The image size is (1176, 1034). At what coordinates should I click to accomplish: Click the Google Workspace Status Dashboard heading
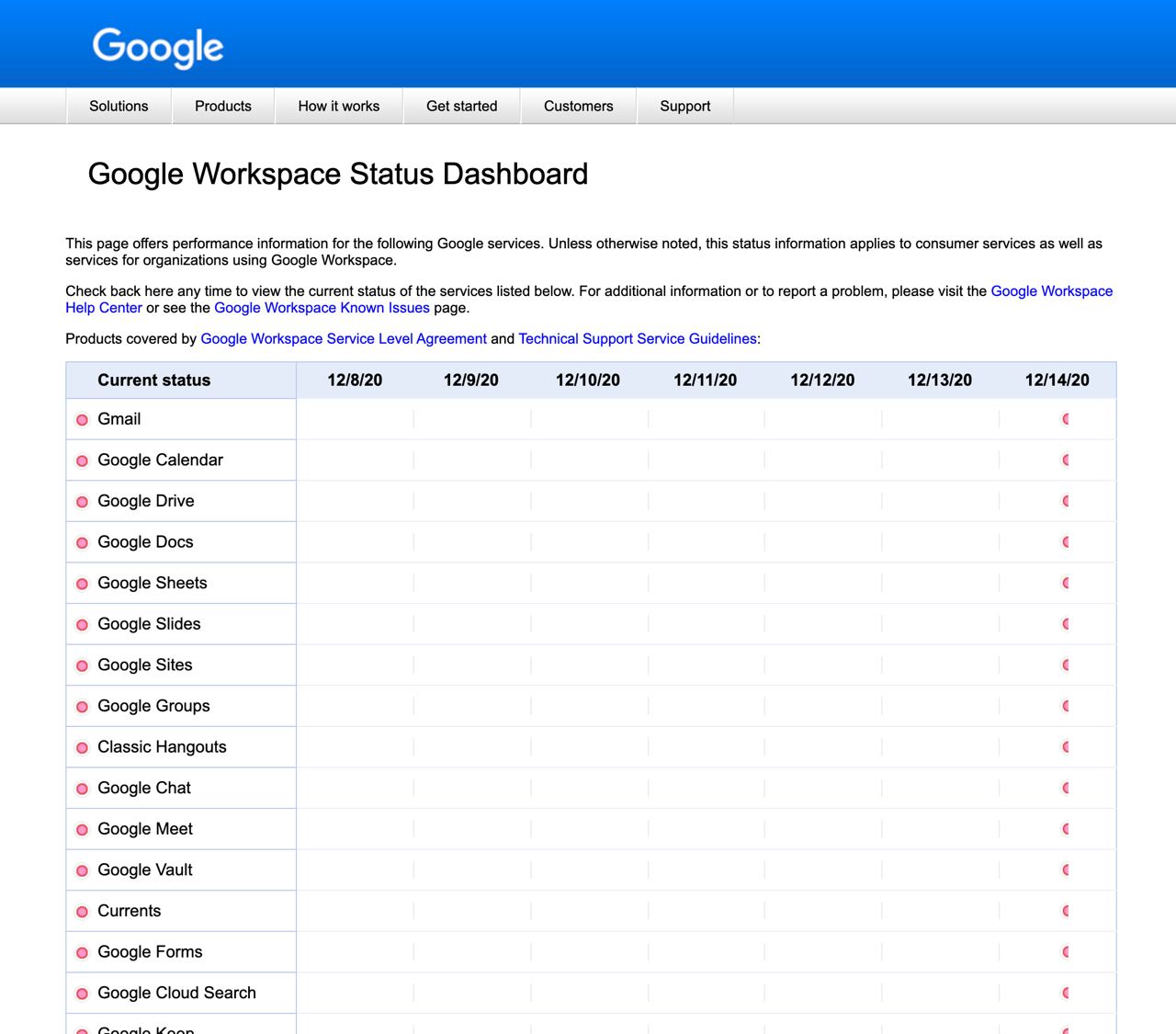pyautogui.click(x=338, y=174)
